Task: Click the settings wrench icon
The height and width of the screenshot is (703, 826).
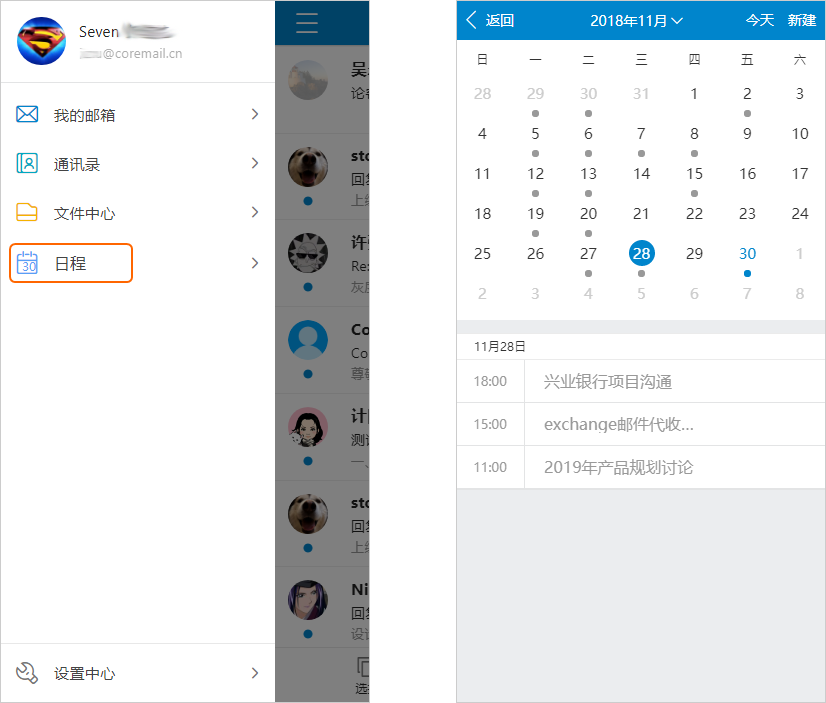Action: (27, 673)
